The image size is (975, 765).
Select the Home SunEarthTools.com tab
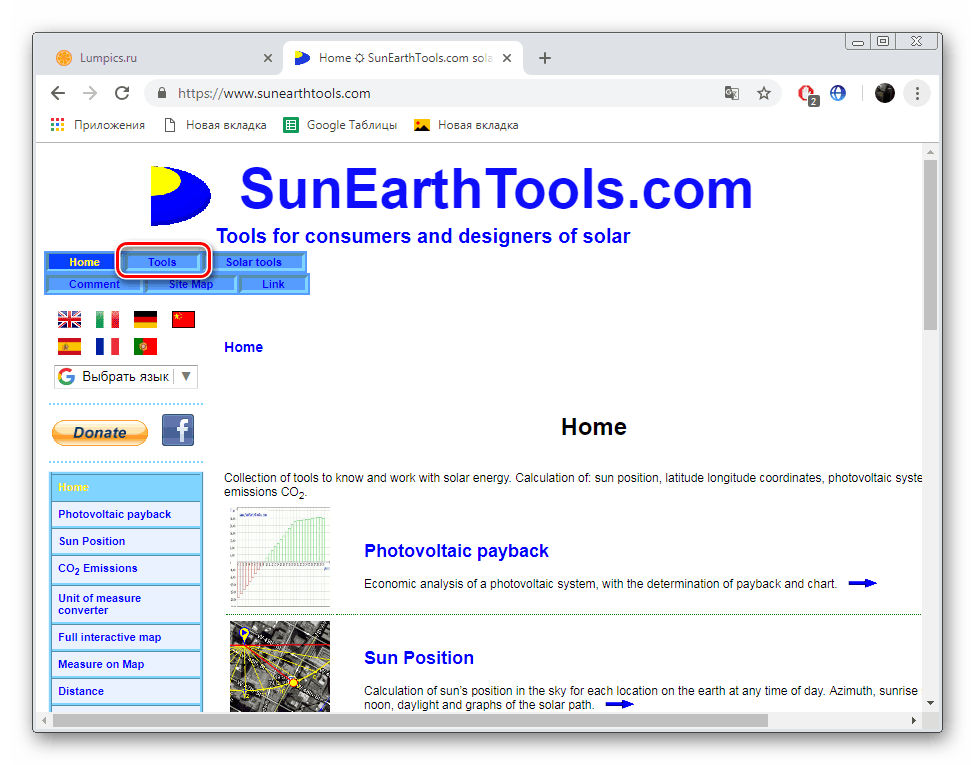pyautogui.click(x=404, y=58)
